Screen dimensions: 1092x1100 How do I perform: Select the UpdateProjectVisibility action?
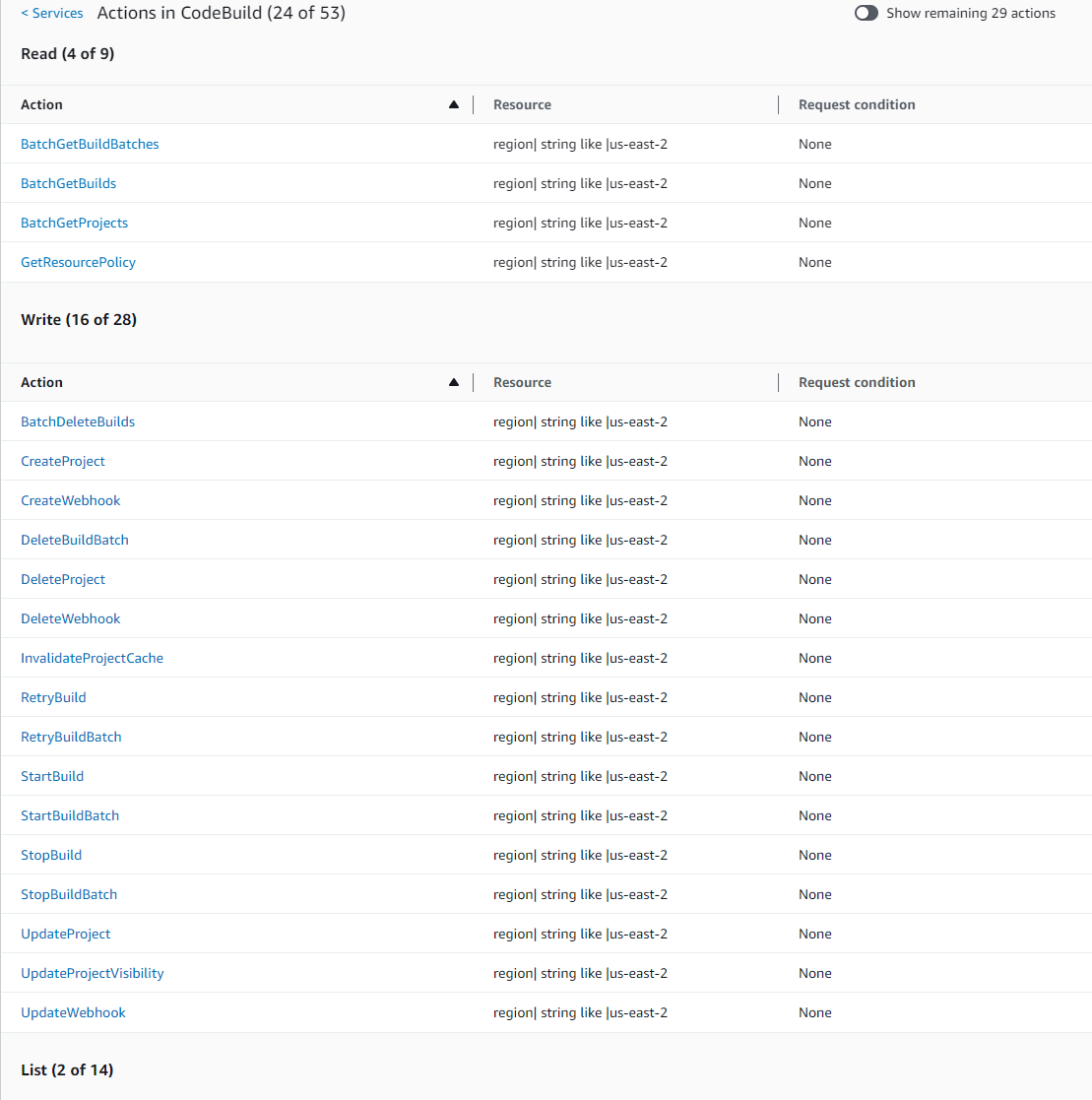[x=92, y=973]
